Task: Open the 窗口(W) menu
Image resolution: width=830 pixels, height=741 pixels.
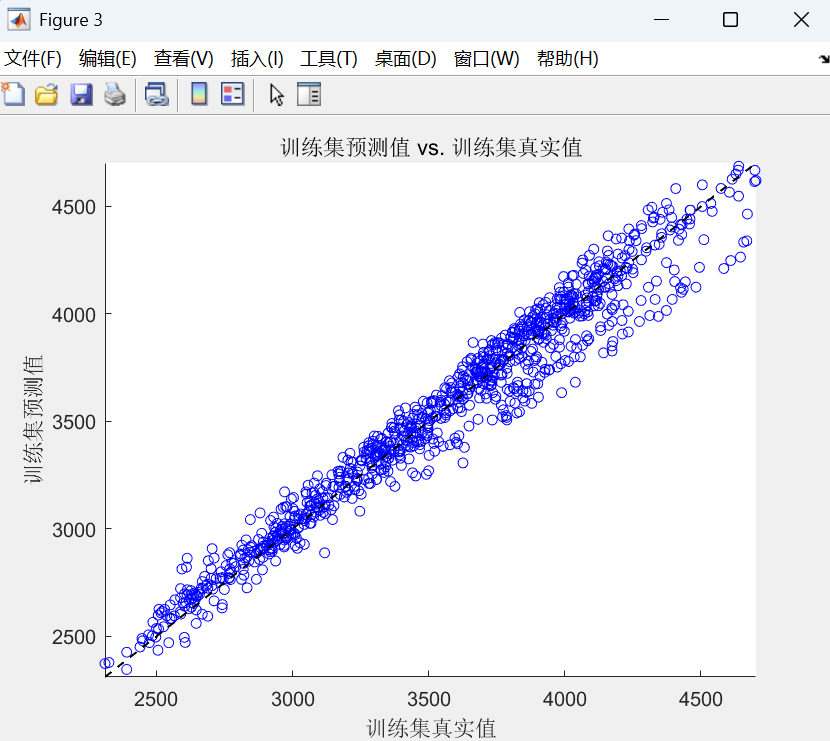Action: tap(486, 58)
